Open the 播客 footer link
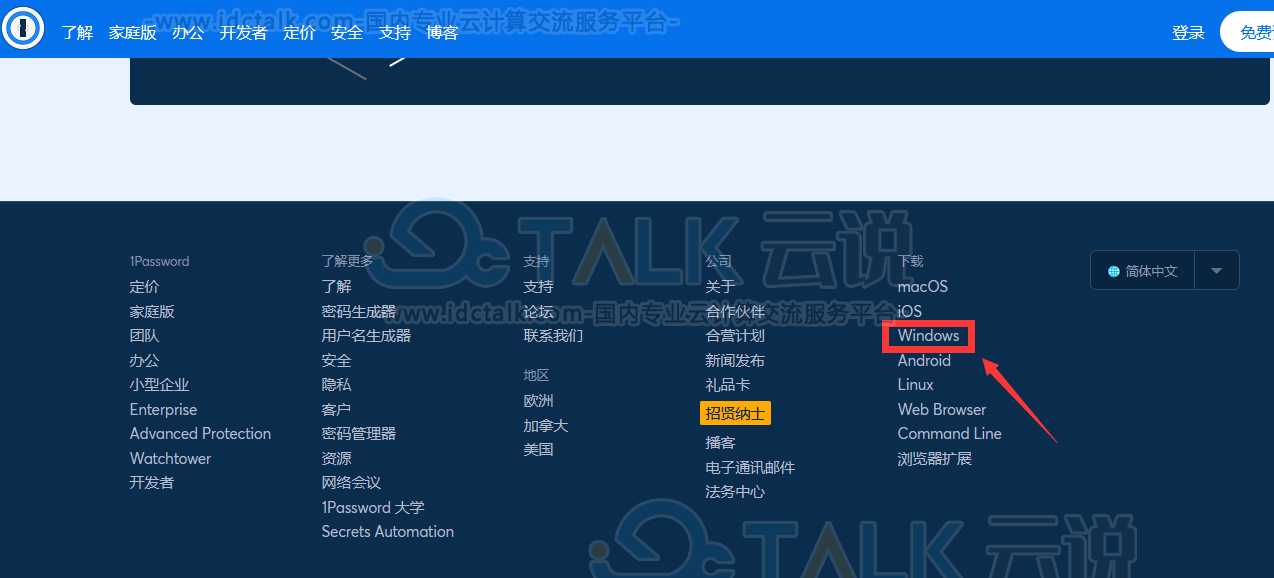The image size is (1274, 578). click(720, 443)
